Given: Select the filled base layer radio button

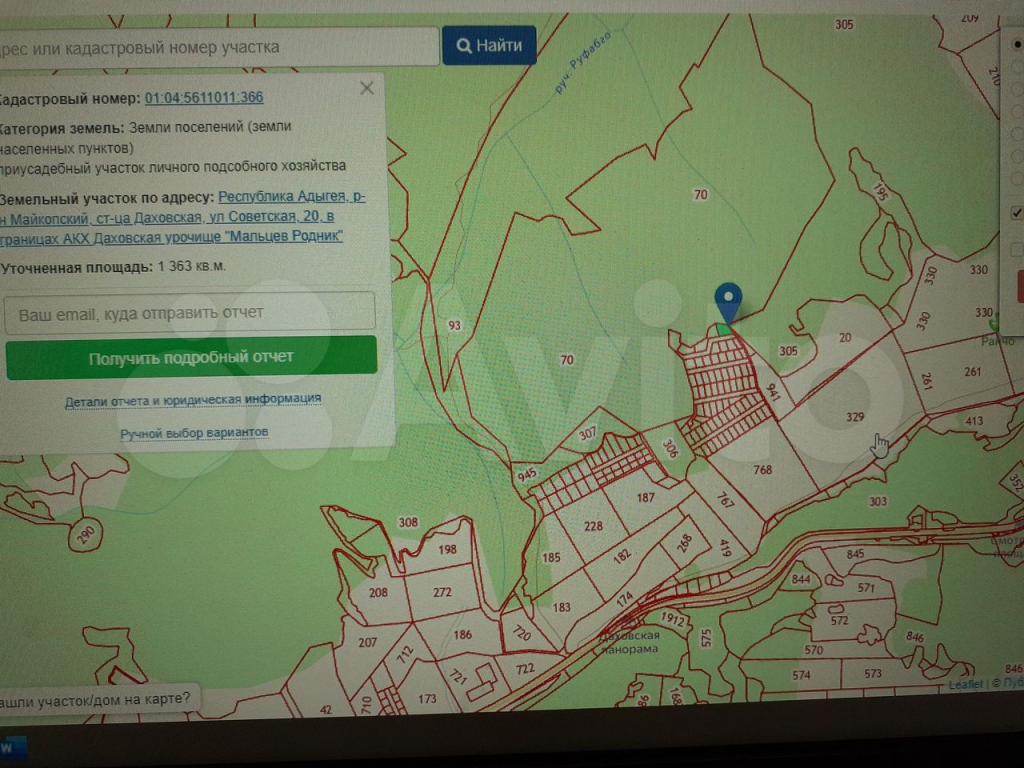Looking at the screenshot, I should click(1017, 44).
